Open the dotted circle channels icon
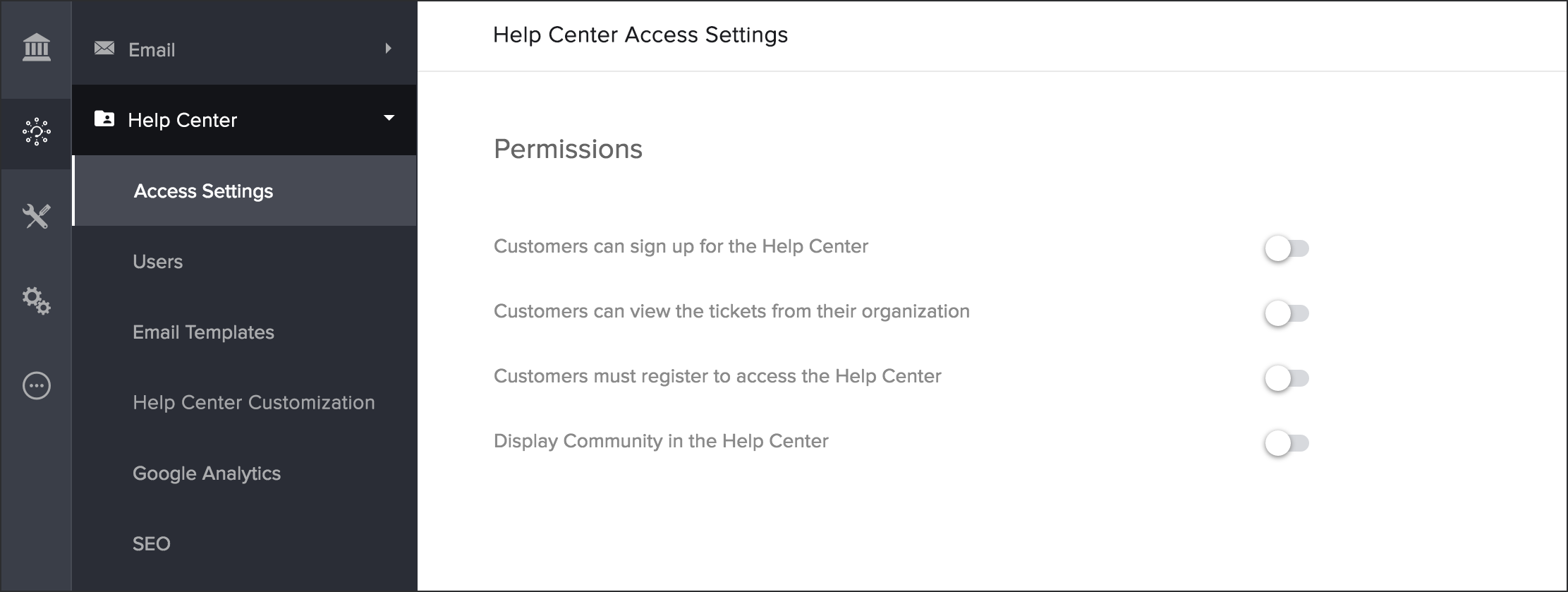Screen dimensions: 1568x592 (x=37, y=132)
